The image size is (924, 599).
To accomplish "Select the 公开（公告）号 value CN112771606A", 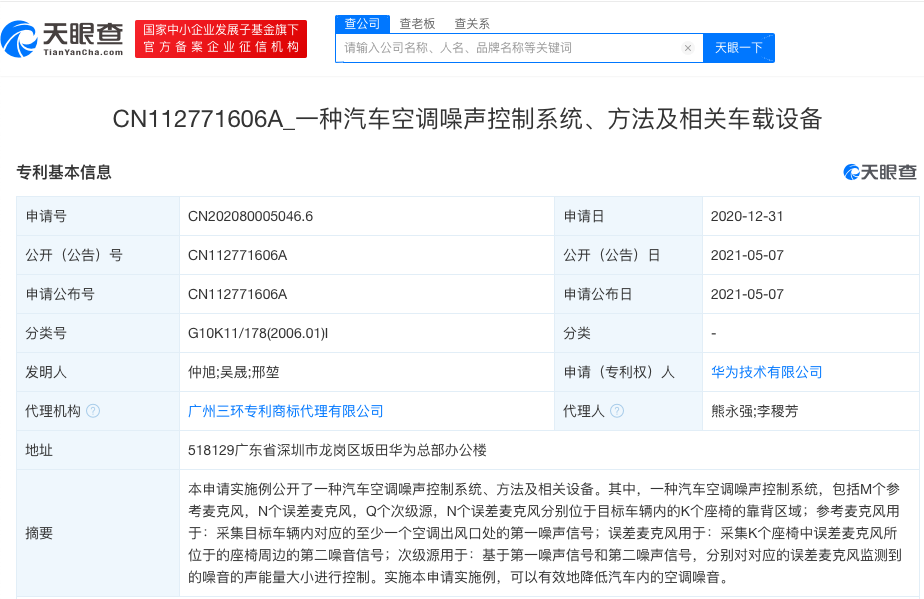I will 237,255.
